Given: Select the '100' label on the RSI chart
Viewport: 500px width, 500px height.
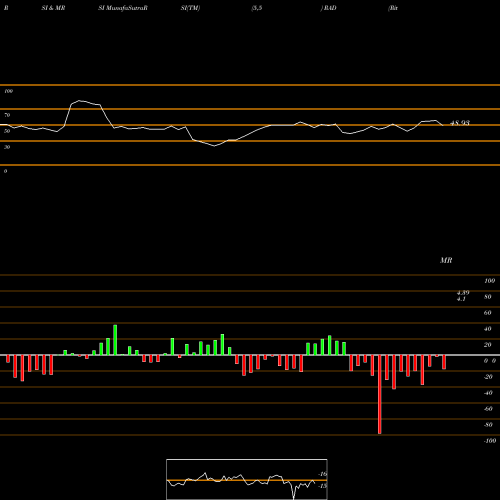Looking at the screenshot, I should [x=8, y=91].
